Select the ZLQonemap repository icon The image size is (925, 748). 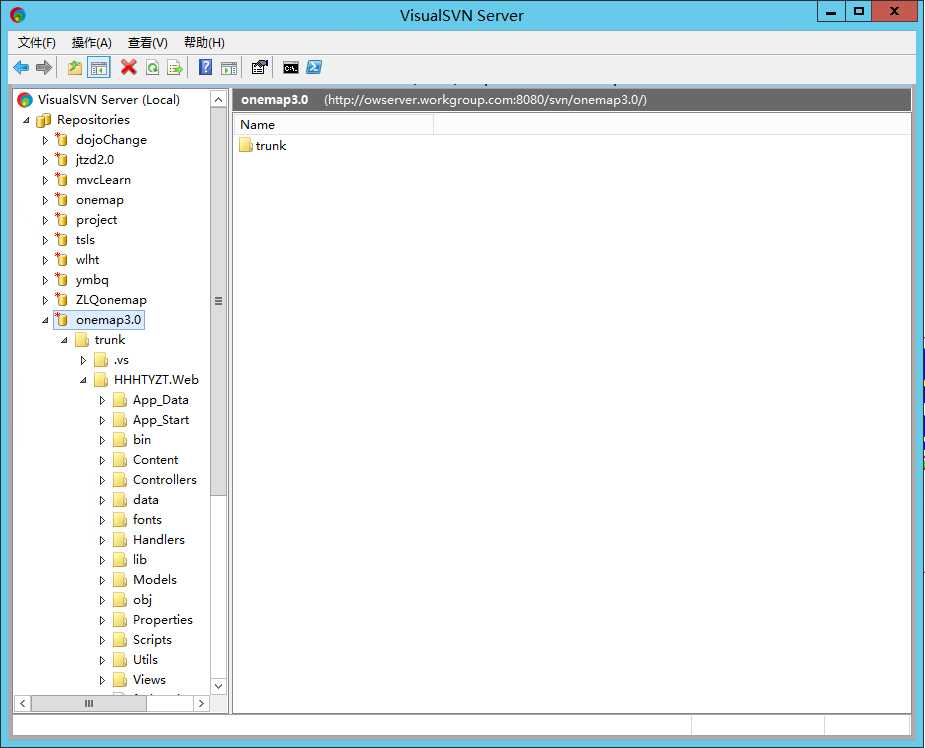(61, 300)
